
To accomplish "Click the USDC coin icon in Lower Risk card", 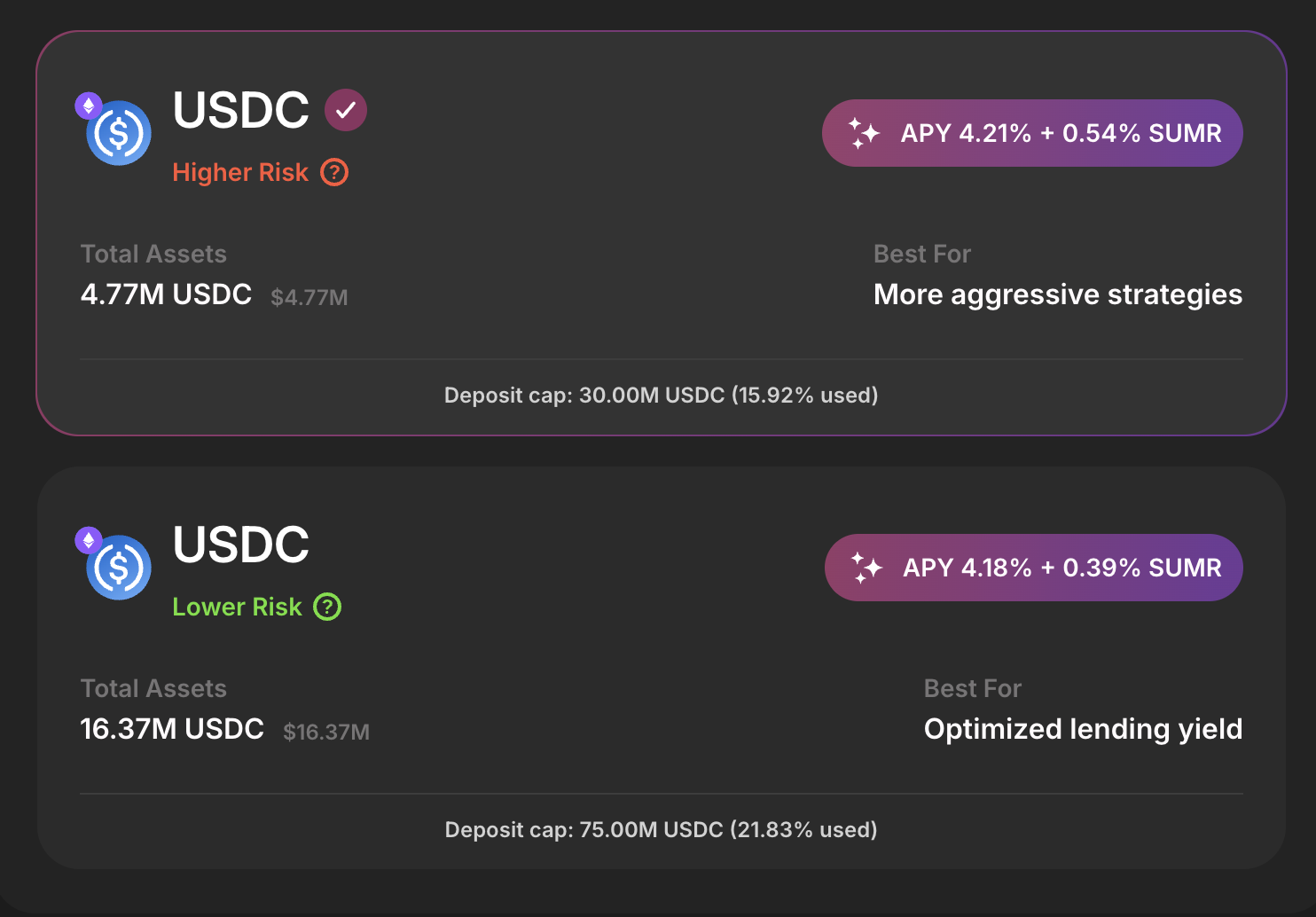I will click(x=119, y=568).
